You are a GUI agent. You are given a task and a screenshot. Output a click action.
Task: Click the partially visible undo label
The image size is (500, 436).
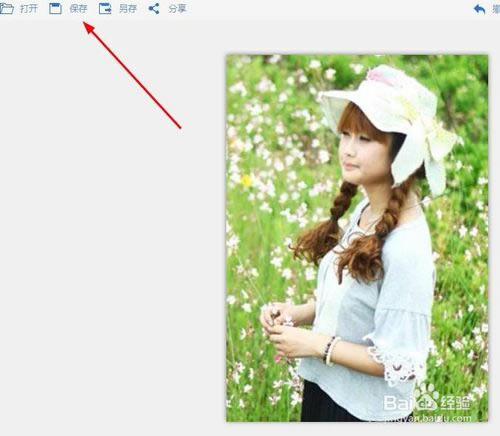496,9
